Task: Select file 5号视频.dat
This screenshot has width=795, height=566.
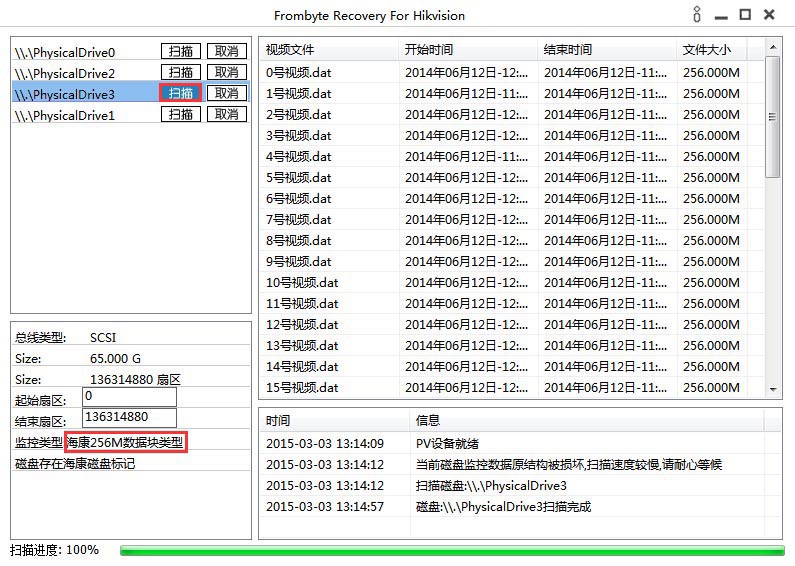Action: (x=299, y=178)
